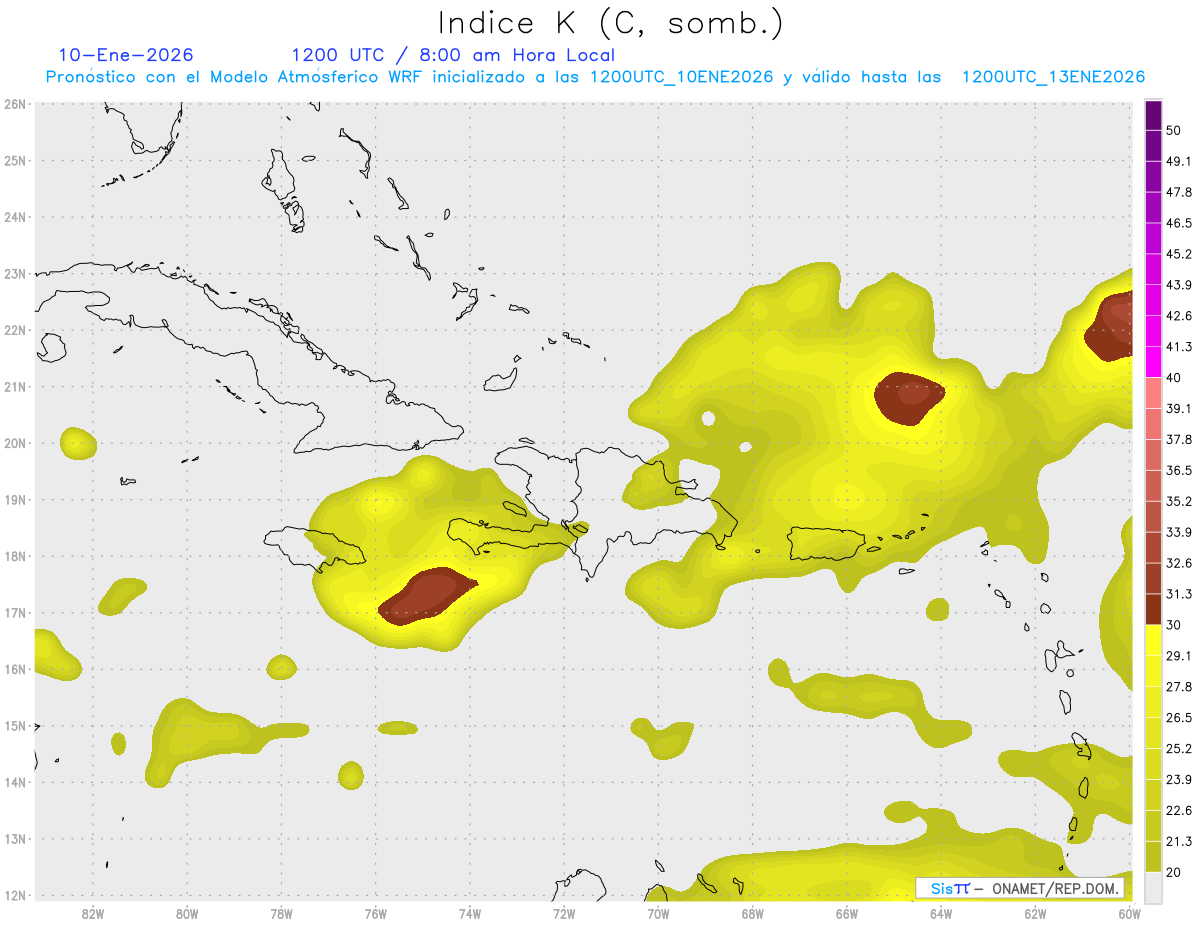Click the longitude label "64W"

tap(941, 913)
